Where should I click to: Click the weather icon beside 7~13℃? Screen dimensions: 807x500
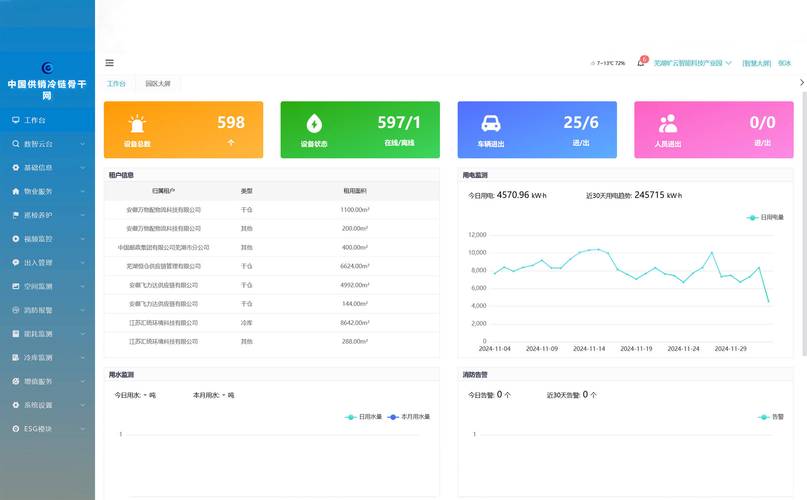(593, 63)
